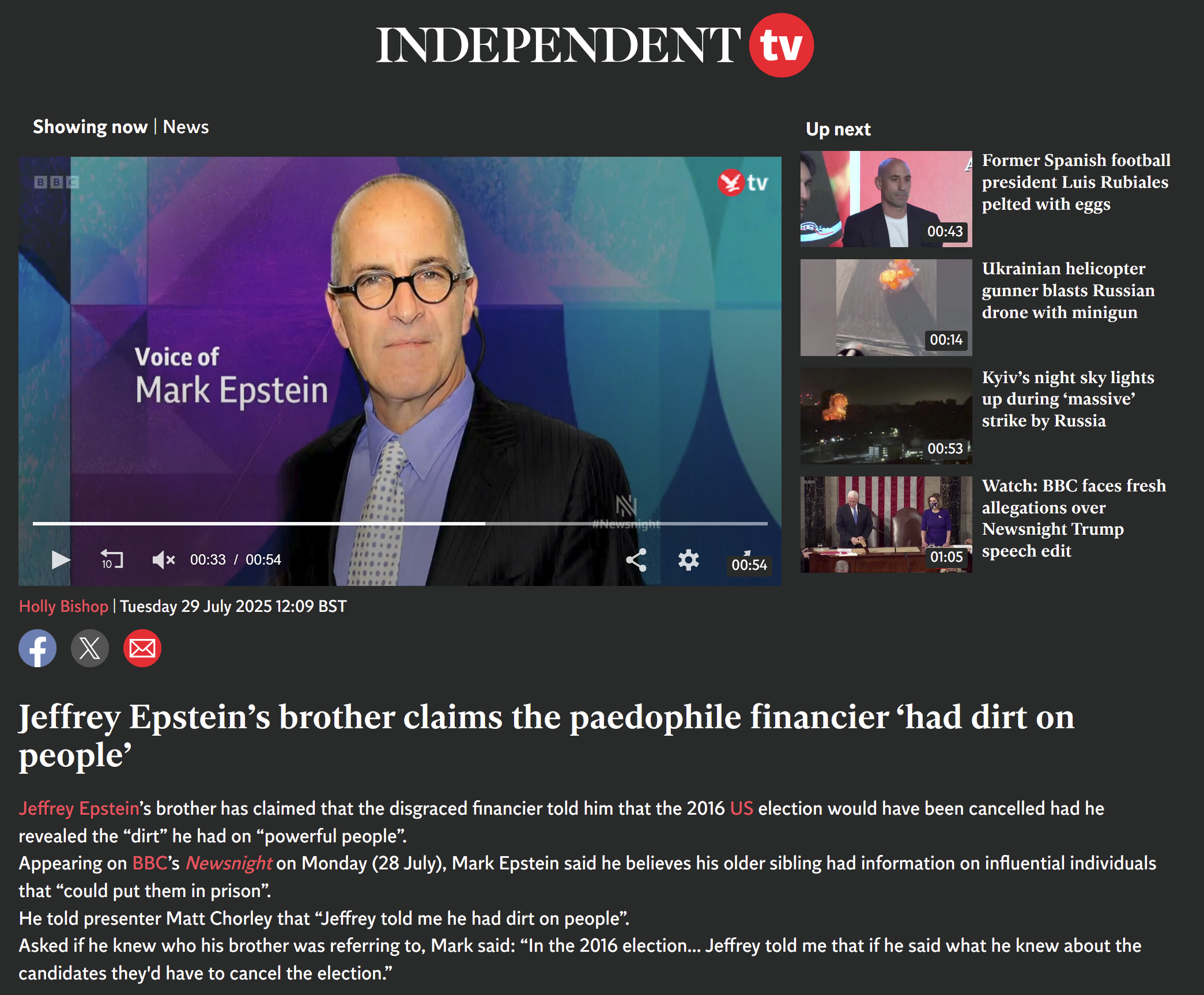
Task: Go to Independent TV logo home
Action: 595,45
